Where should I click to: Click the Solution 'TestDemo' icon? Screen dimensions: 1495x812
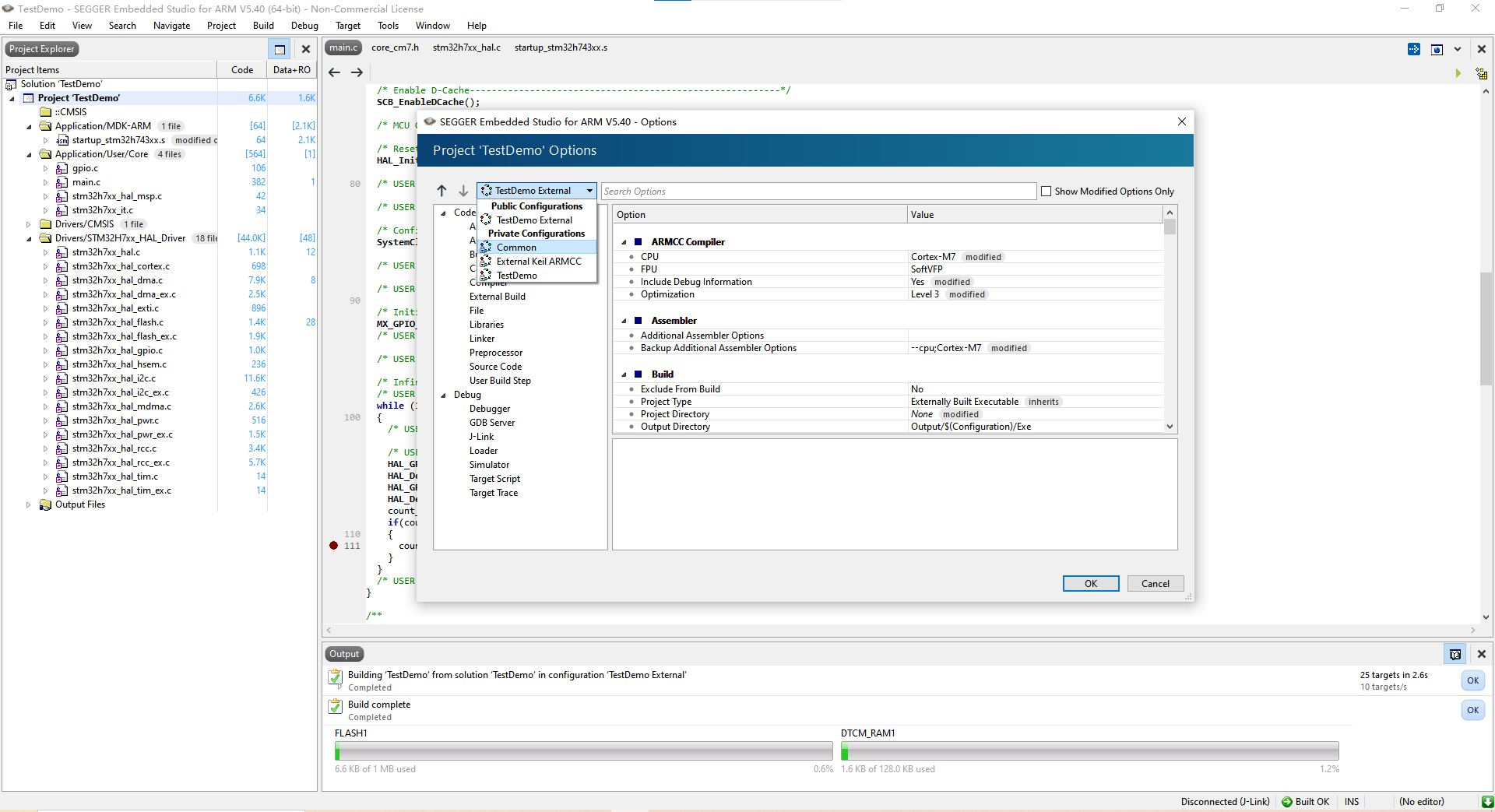(x=12, y=84)
